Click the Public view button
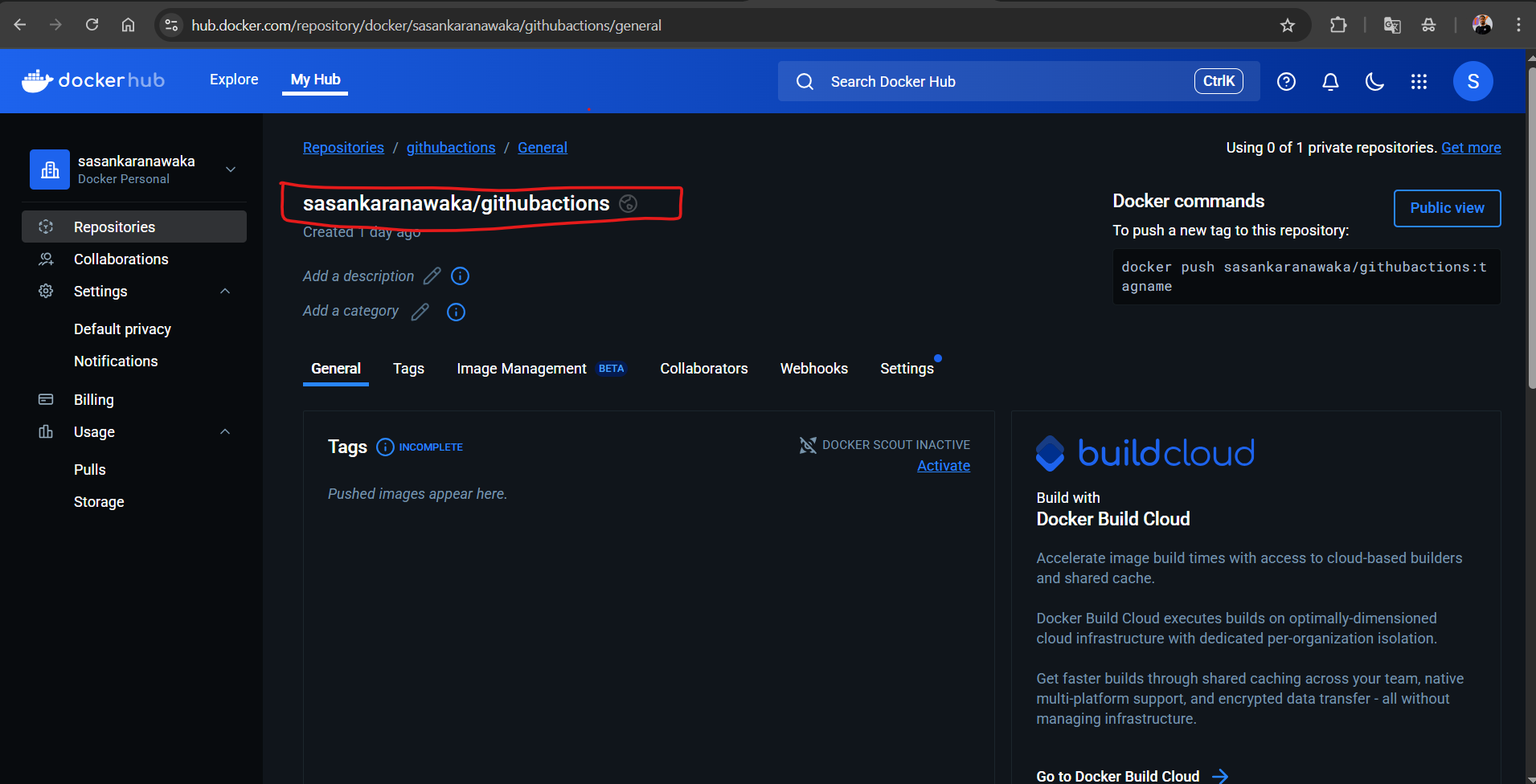Image resolution: width=1536 pixels, height=784 pixels. pyautogui.click(x=1447, y=208)
